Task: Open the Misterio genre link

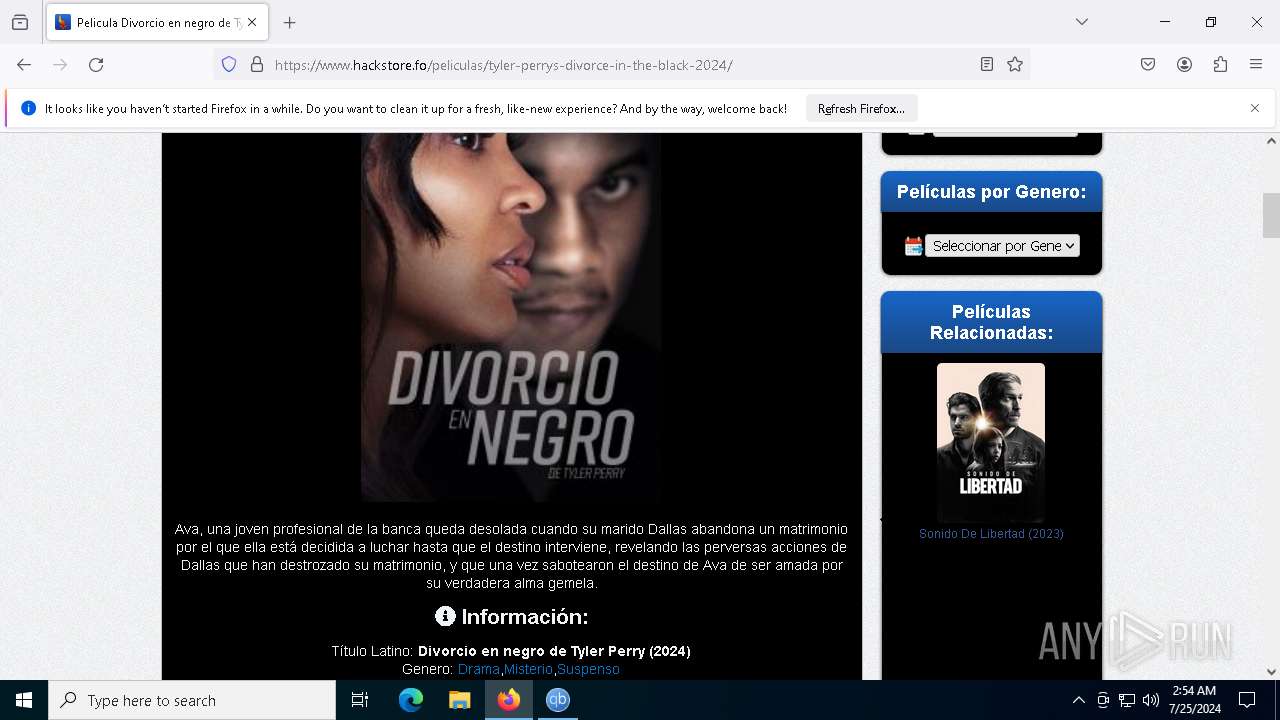Action: click(x=528, y=669)
